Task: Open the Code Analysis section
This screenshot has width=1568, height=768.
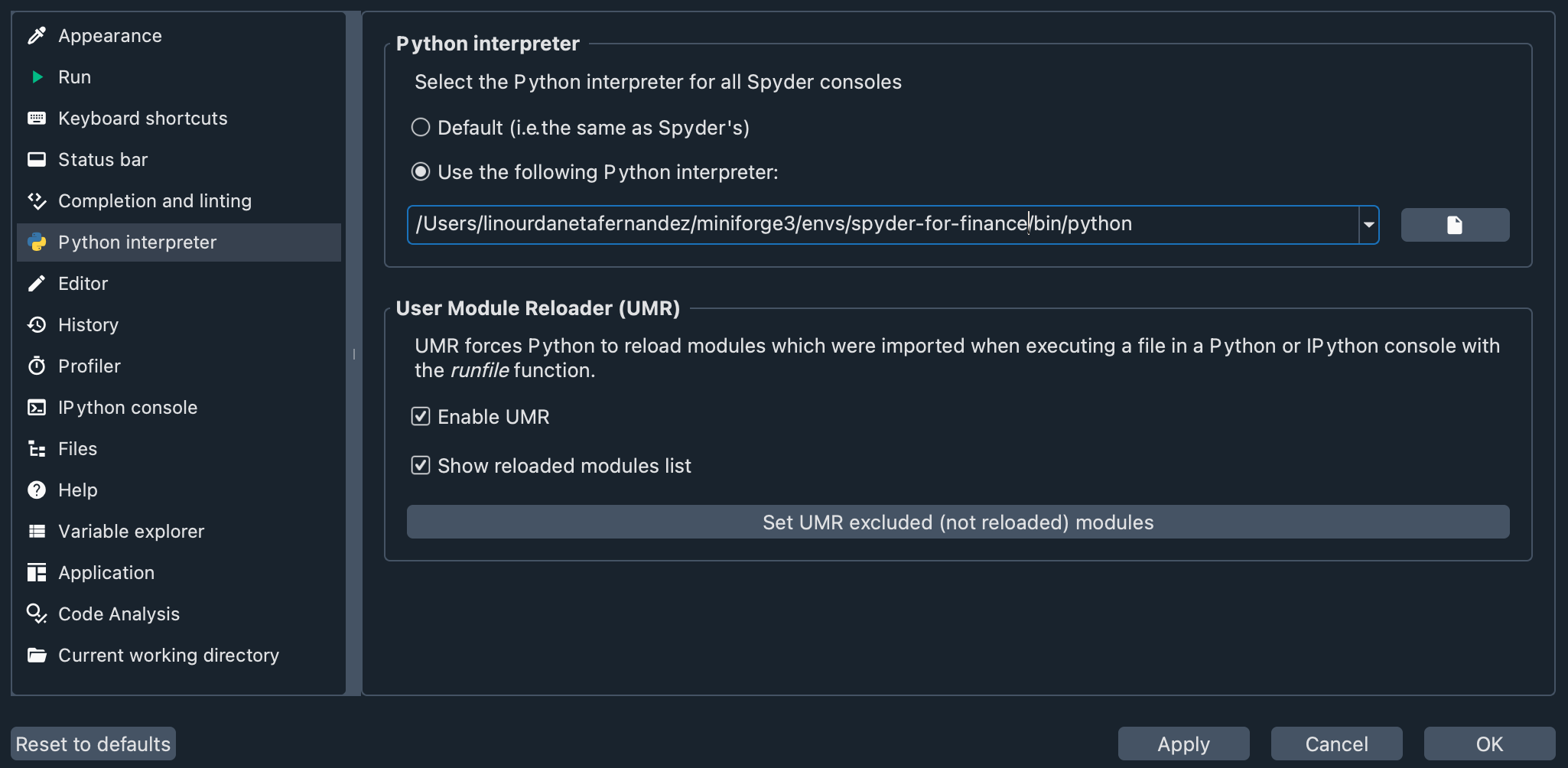Action: 119,613
